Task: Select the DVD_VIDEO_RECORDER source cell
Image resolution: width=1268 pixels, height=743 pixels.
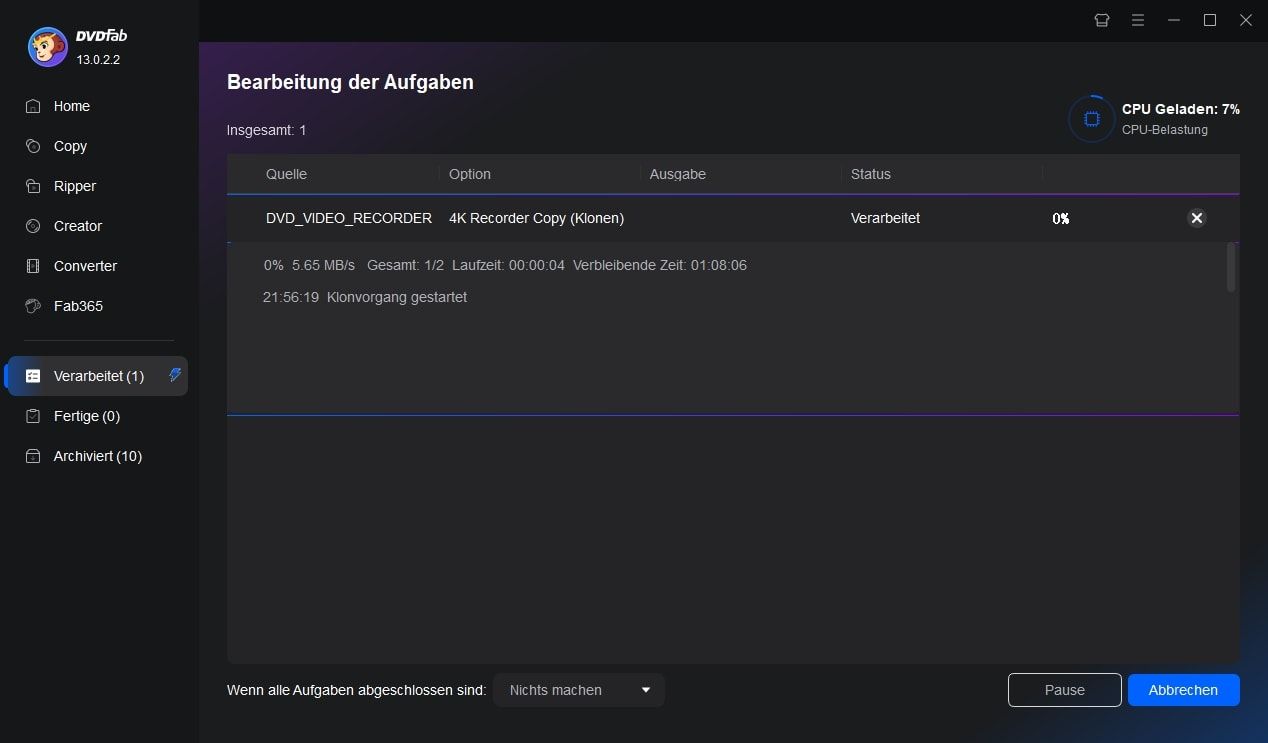Action: pyautogui.click(x=349, y=218)
